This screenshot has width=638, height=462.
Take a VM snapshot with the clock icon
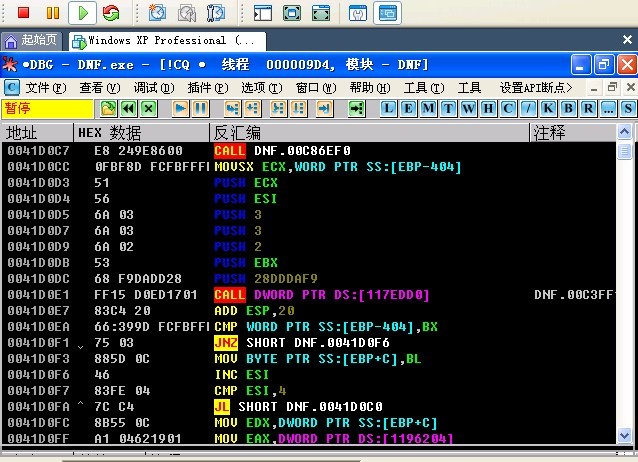[x=157, y=13]
